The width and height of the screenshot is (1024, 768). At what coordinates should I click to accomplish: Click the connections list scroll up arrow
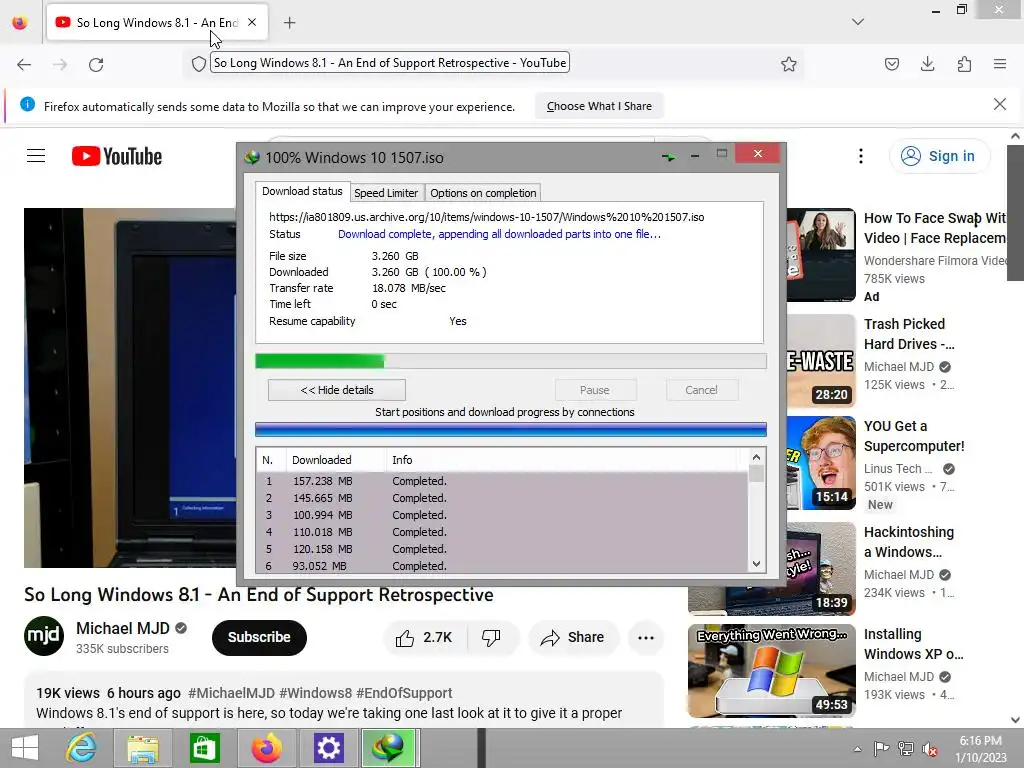pos(756,457)
